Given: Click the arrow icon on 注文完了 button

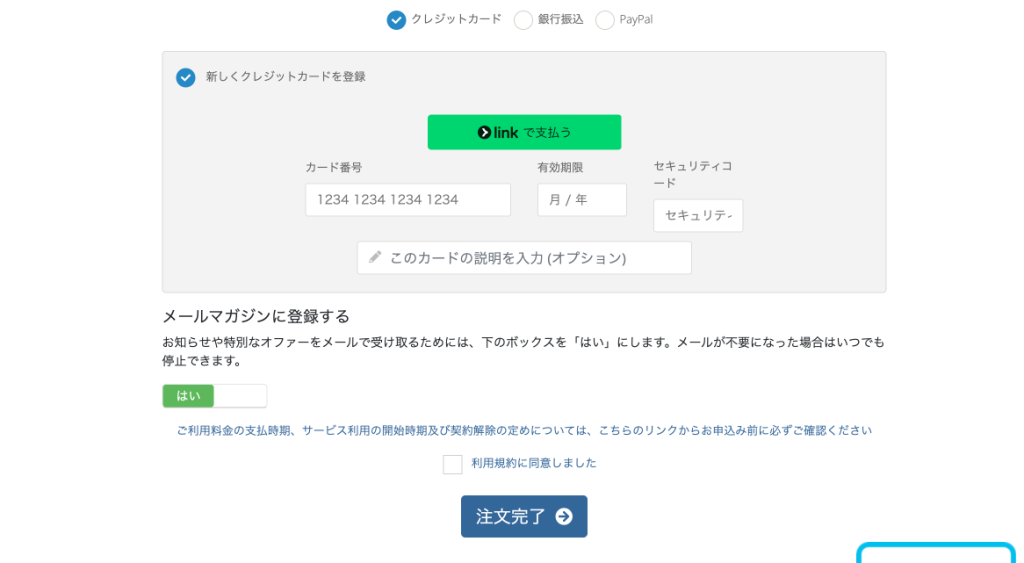Looking at the screenshot, I should (564, 517).
